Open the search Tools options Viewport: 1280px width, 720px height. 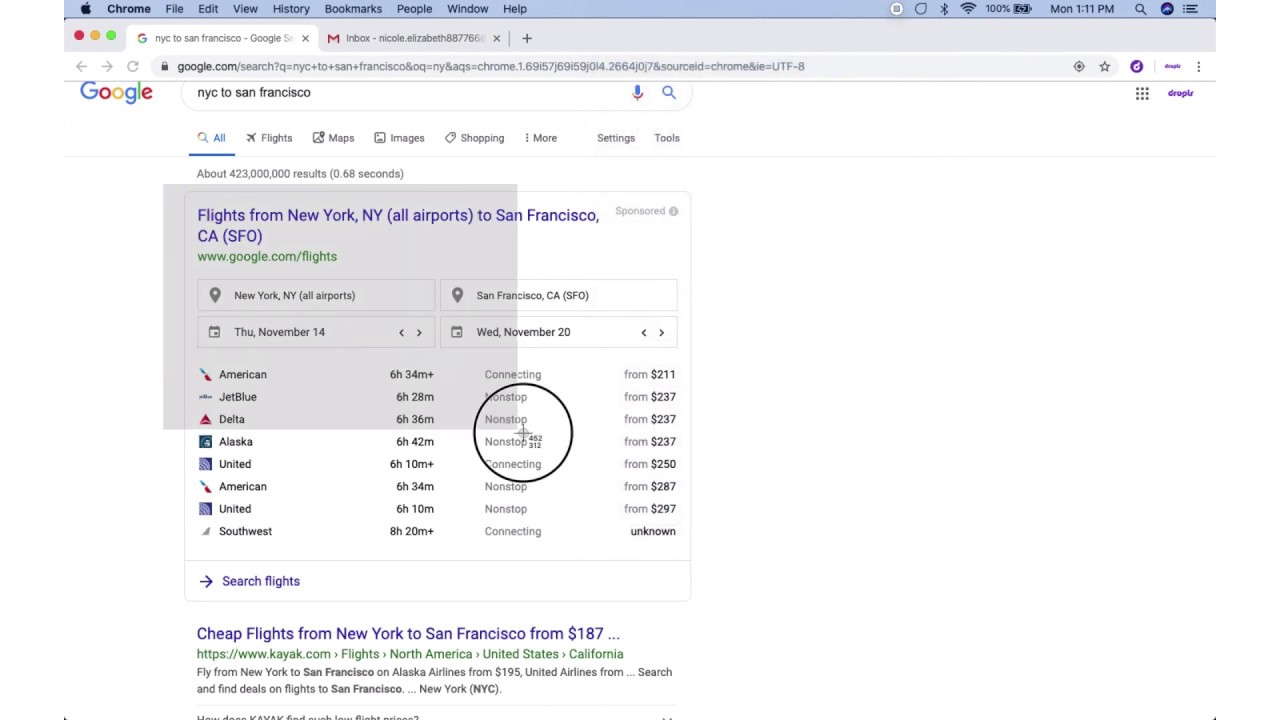point(667,138)
